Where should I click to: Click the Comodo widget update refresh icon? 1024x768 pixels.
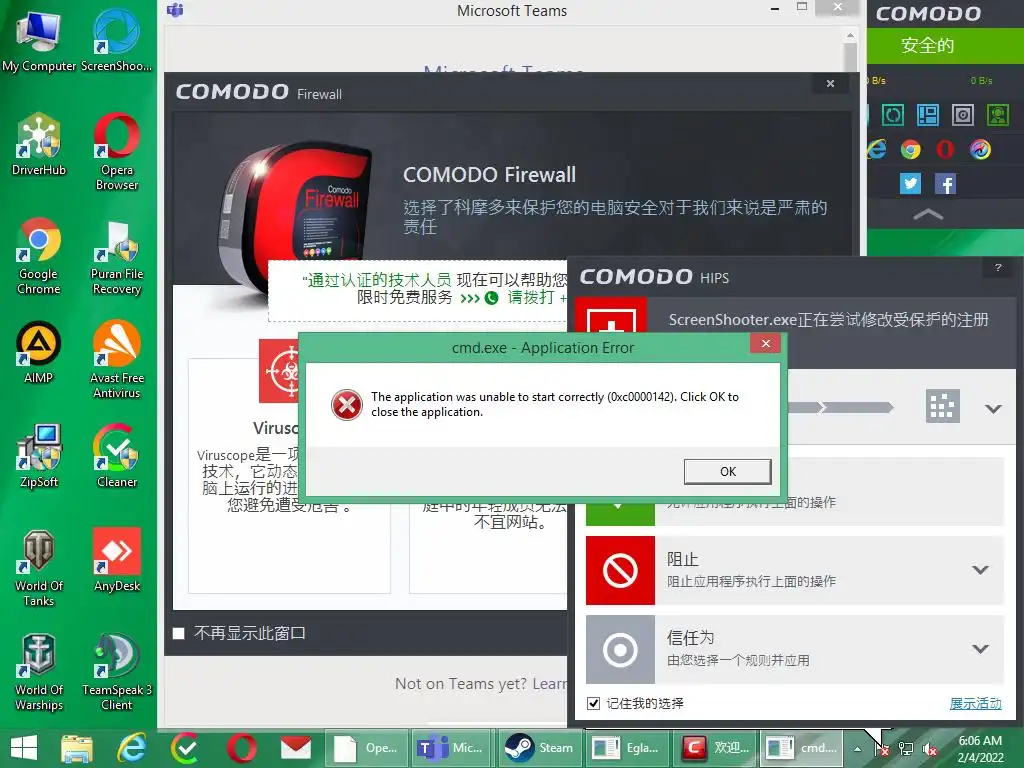pos(893,116)
